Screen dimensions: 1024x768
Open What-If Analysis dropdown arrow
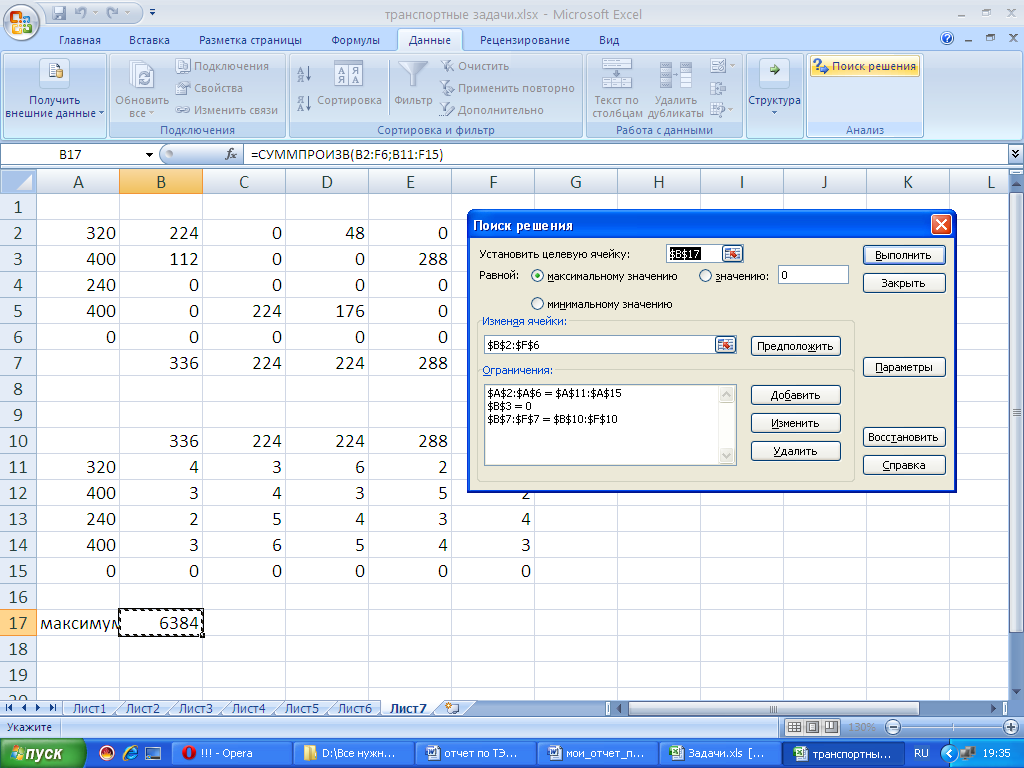(x=730, y=109)
